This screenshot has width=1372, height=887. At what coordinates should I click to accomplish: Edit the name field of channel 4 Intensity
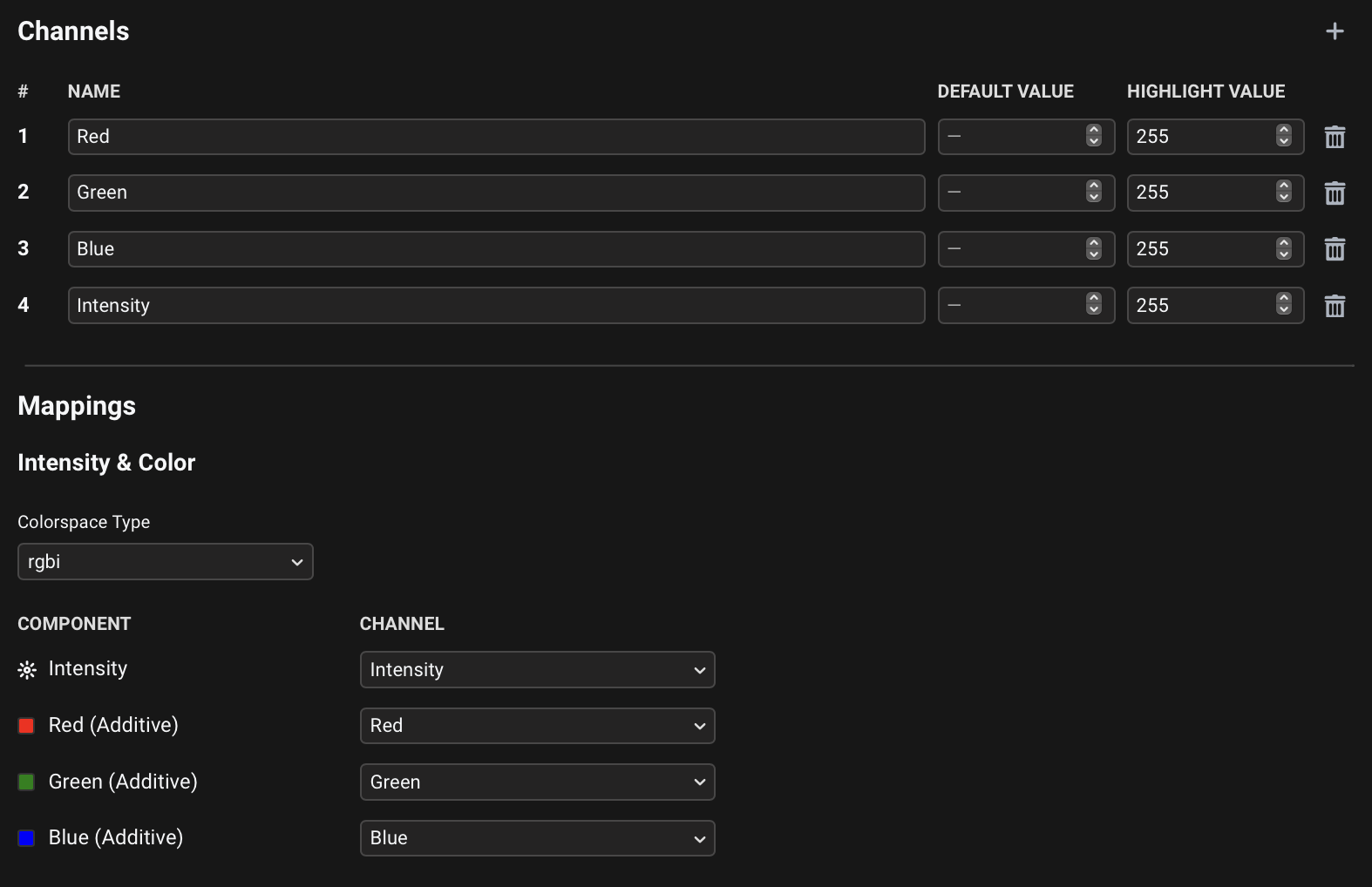[x=496, y=305]
